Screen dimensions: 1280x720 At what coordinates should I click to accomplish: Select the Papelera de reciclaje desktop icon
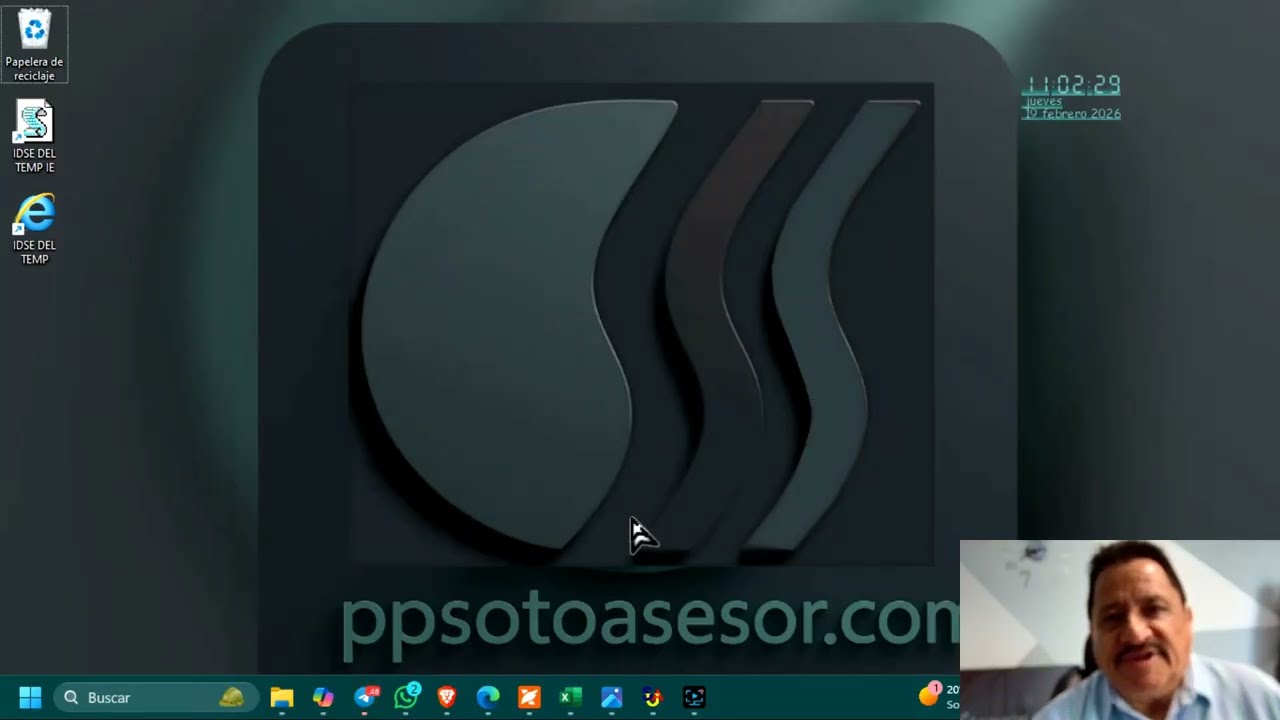click(x=35, y=45)
